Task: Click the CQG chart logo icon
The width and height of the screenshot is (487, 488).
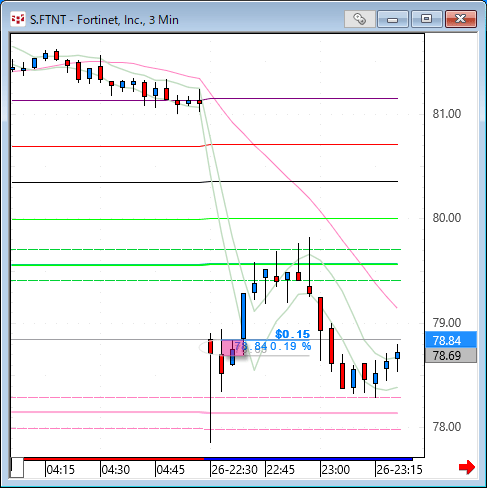Action: click(x=18, y=19)
